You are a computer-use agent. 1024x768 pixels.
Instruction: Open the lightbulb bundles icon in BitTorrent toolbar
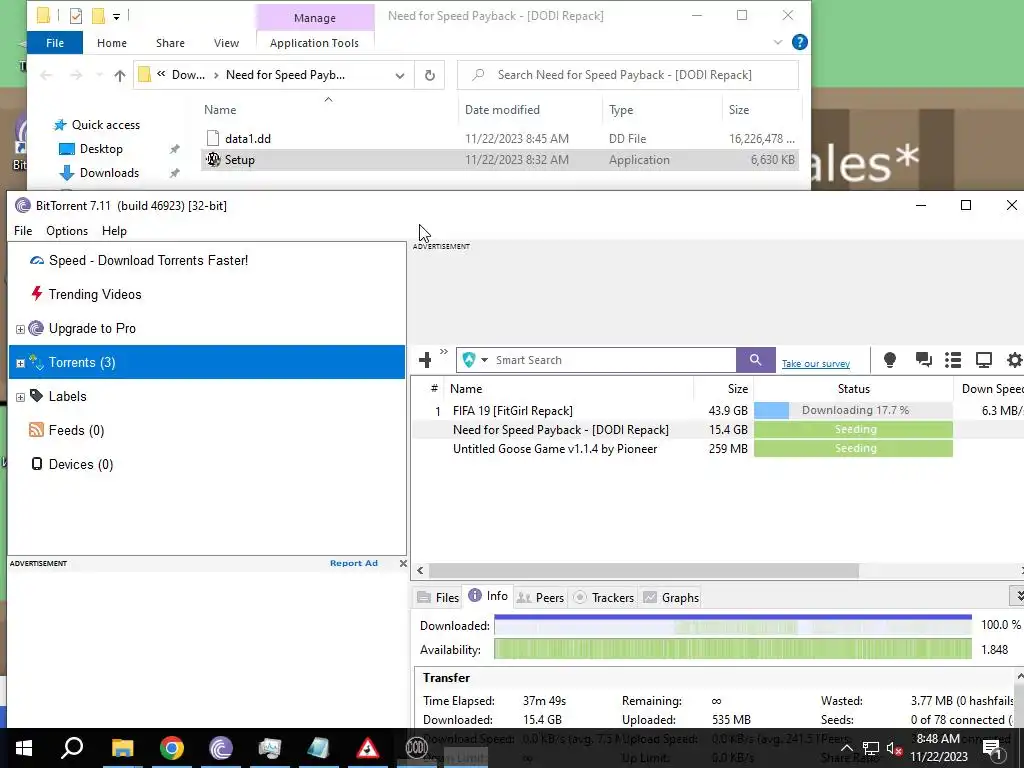click(x=889, y=360)
